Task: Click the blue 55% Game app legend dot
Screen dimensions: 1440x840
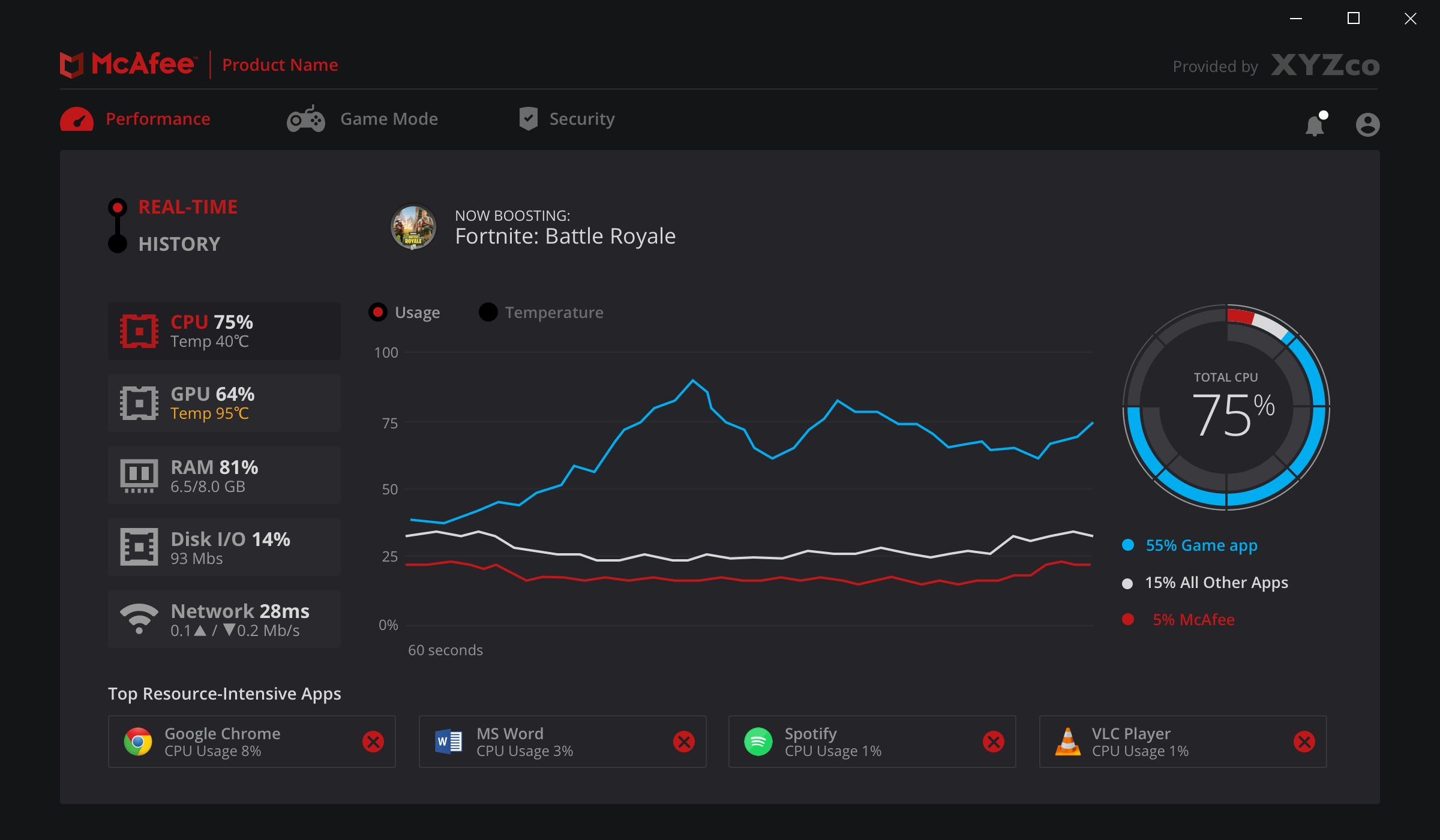Action: pos(1128,545)
